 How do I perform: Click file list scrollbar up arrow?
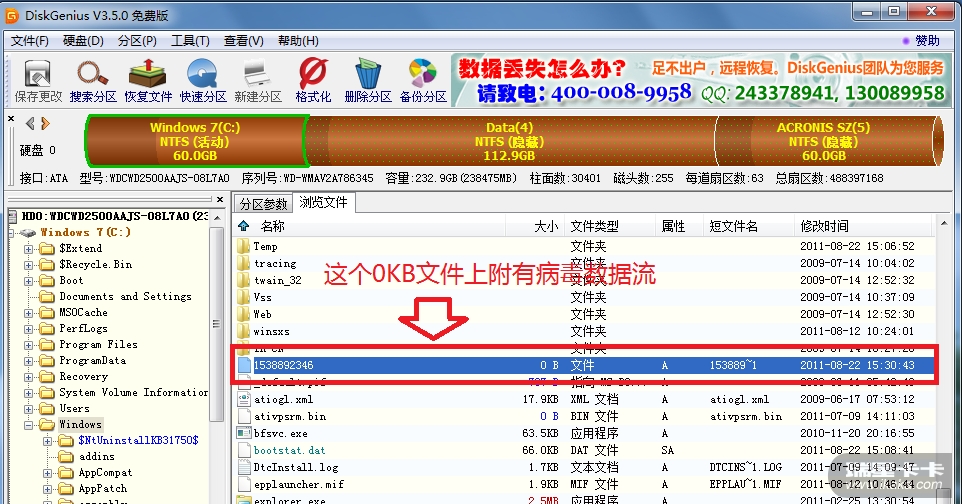(x=944, y=223)
